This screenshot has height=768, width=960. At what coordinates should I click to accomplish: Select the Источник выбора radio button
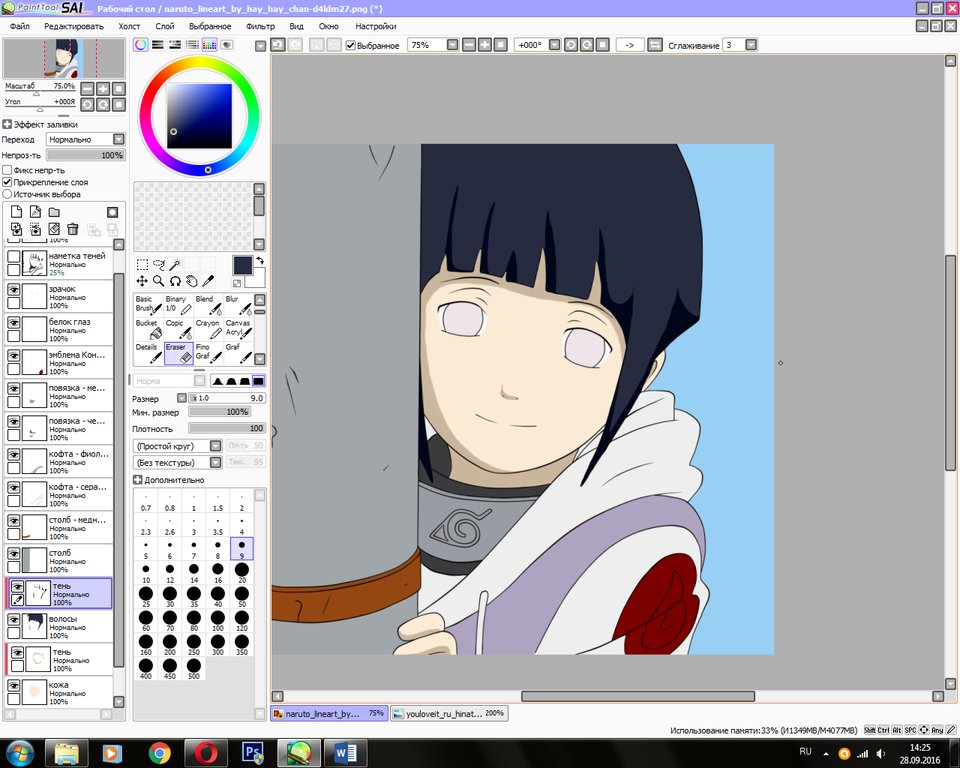point(7,194)
